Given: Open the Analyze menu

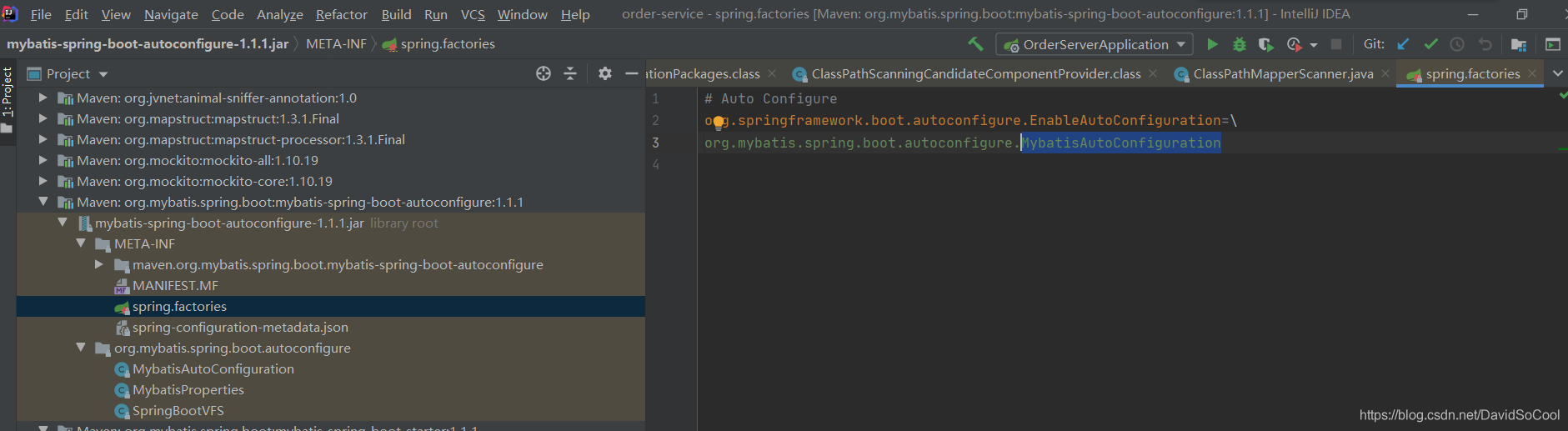Looking at the screenshot, I should pyautogui.click(x=280, y=14).
